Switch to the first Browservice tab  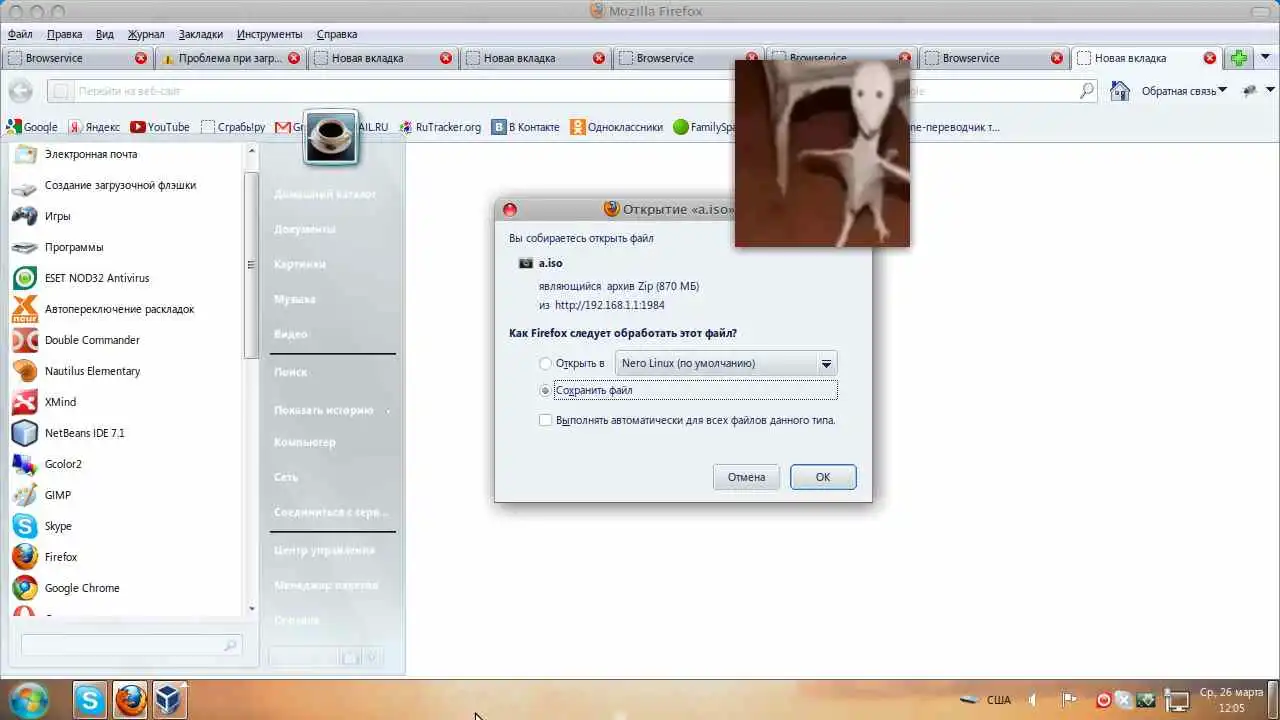point(77,58)
